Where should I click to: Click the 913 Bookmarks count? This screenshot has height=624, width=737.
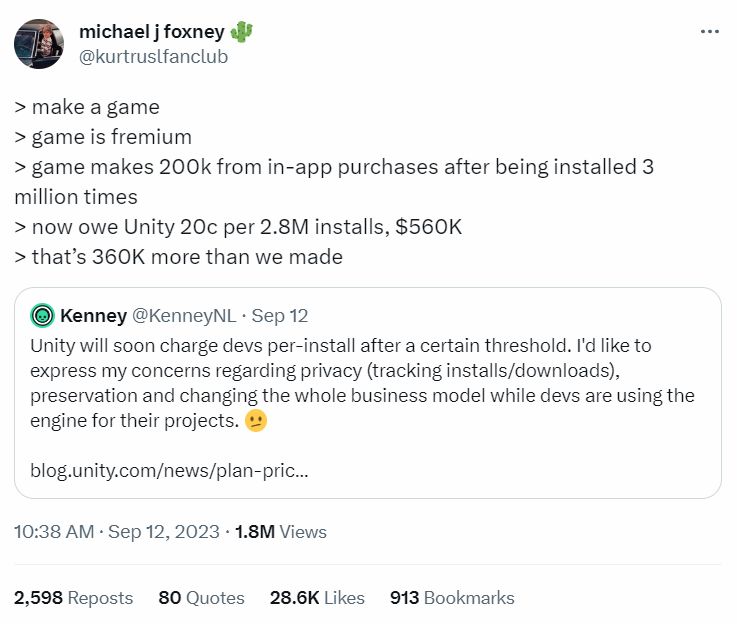pyautogui.click(x=452, y=598)
